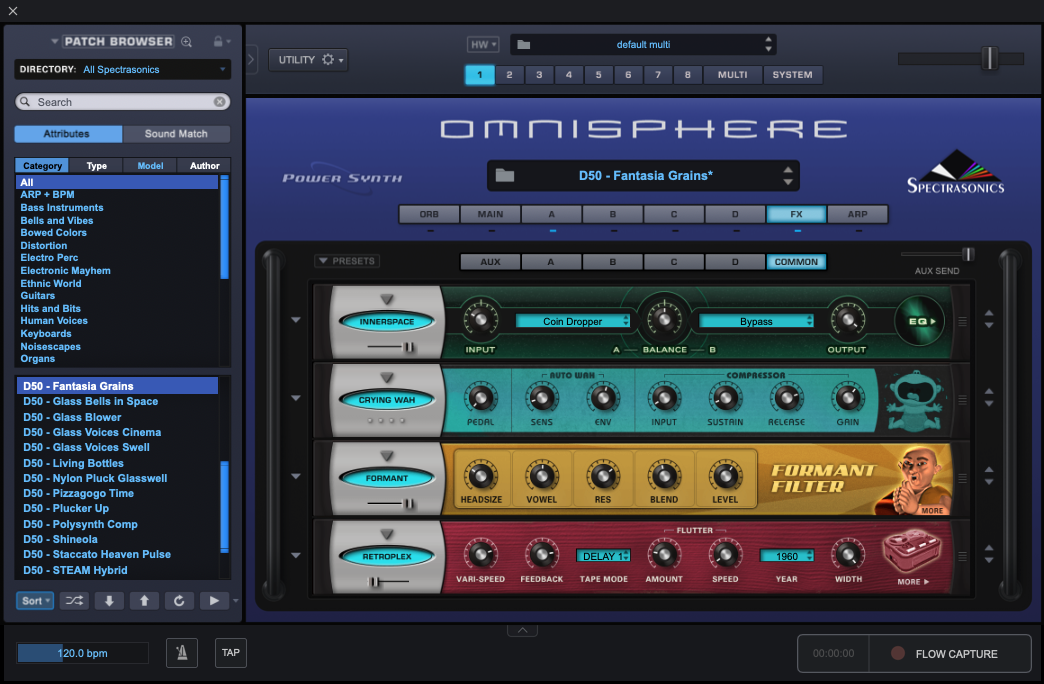The width and height of the screenshot is (1044, 684).
Task: Open the Innerspace EQ section
Action: coord(920,321)
